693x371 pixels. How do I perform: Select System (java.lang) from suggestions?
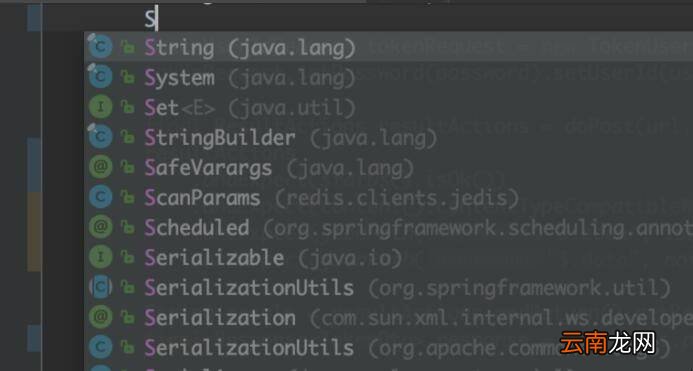coord(388,77)
